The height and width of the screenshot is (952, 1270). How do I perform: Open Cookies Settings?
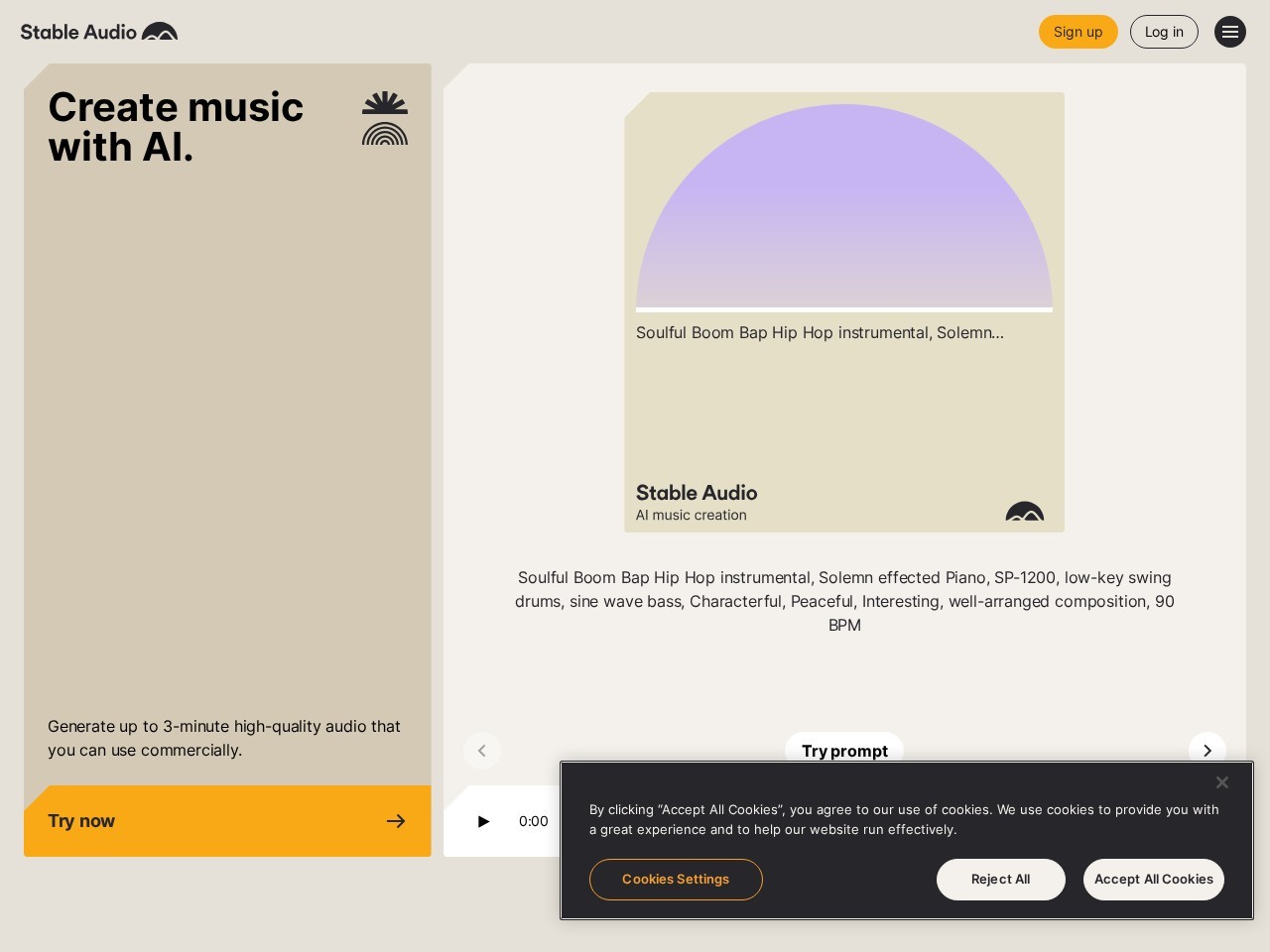(676, 880)
